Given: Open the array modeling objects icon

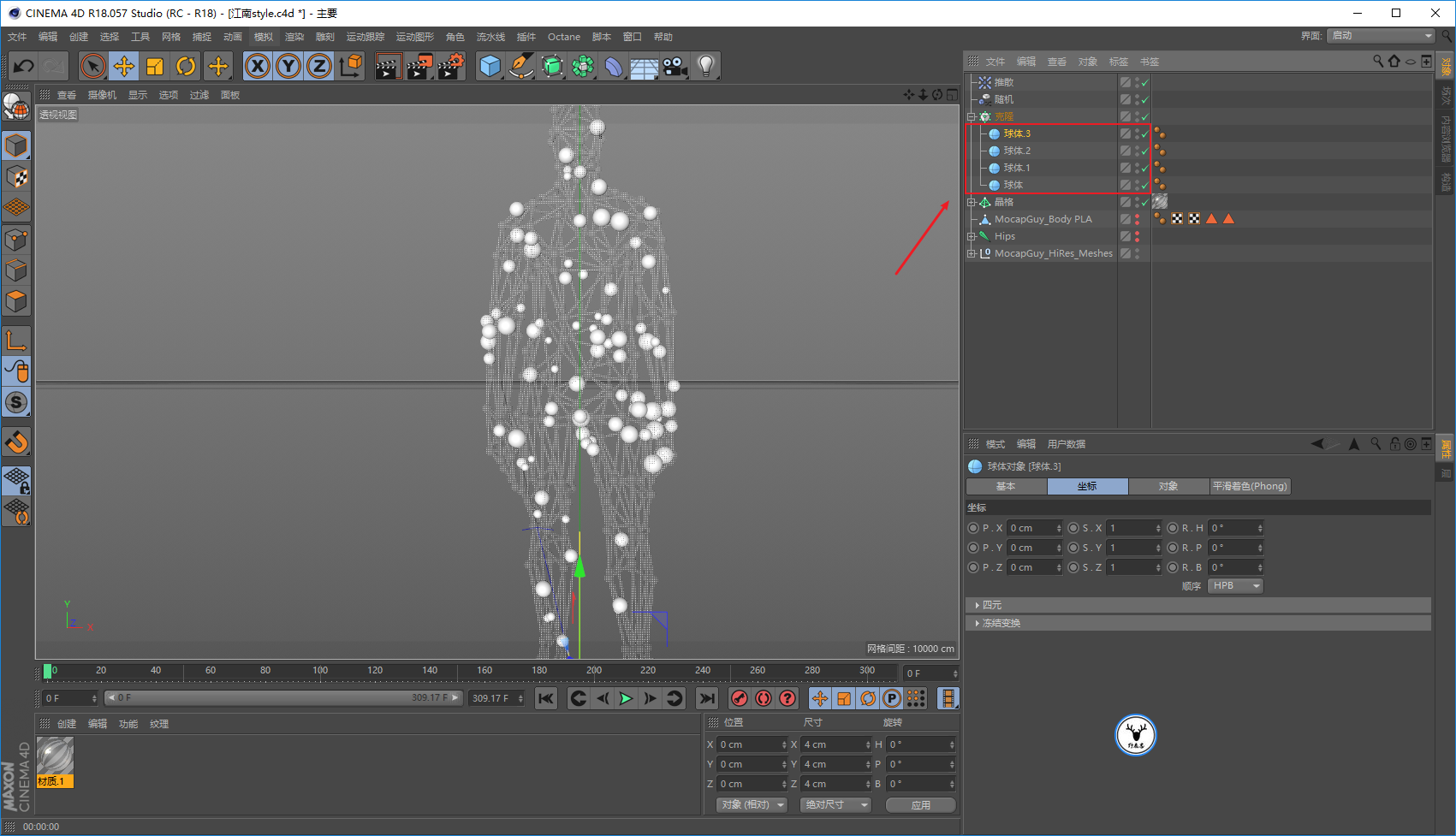Looking at the screenshot, I should coord(583,66).
